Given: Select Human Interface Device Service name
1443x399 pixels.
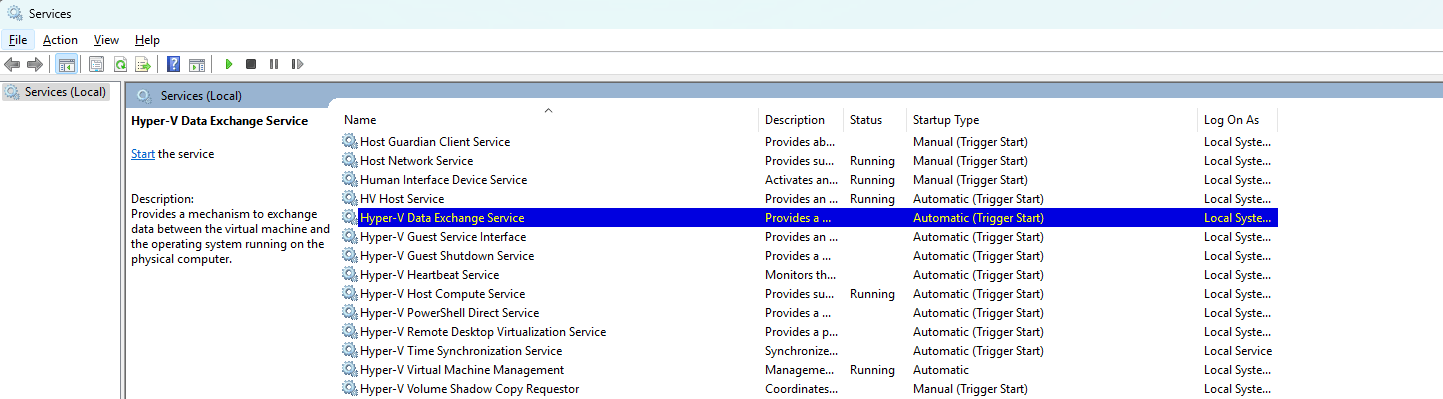Looking at the screenshot, I should (x=444, y=180).
